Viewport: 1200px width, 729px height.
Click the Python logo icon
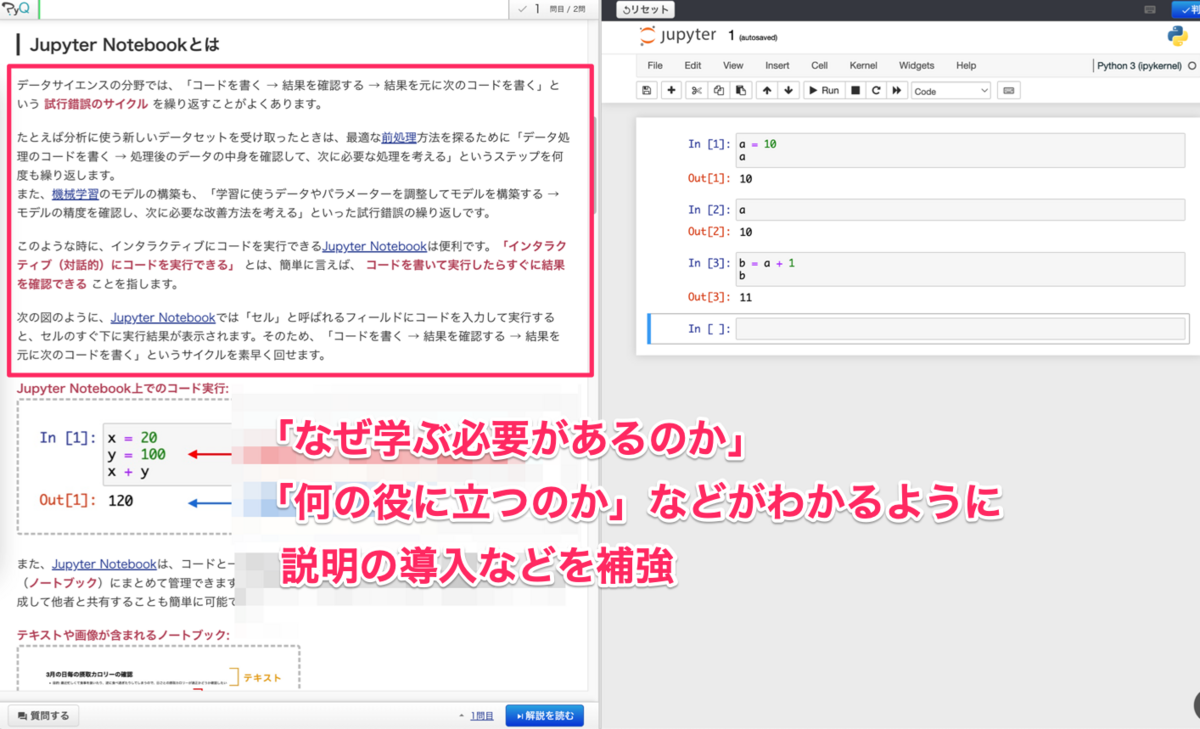point(1177,36)
